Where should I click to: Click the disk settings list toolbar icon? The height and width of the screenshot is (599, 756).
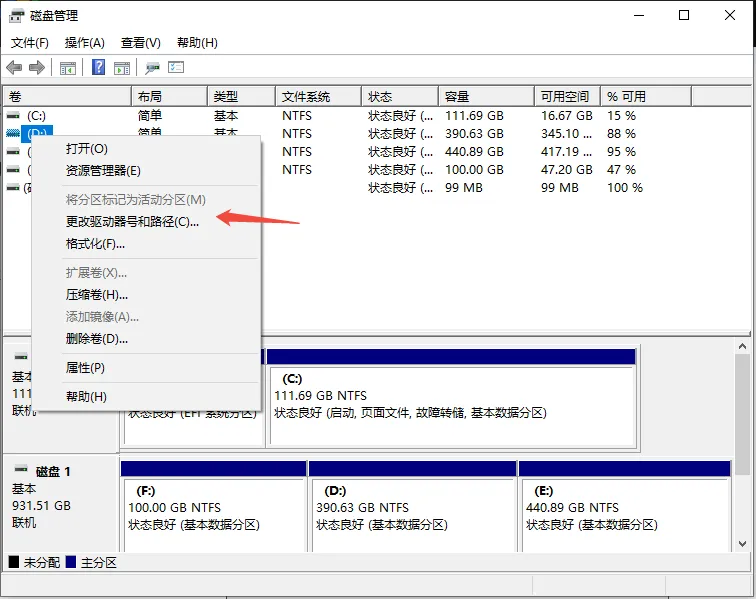pos(176,67)
